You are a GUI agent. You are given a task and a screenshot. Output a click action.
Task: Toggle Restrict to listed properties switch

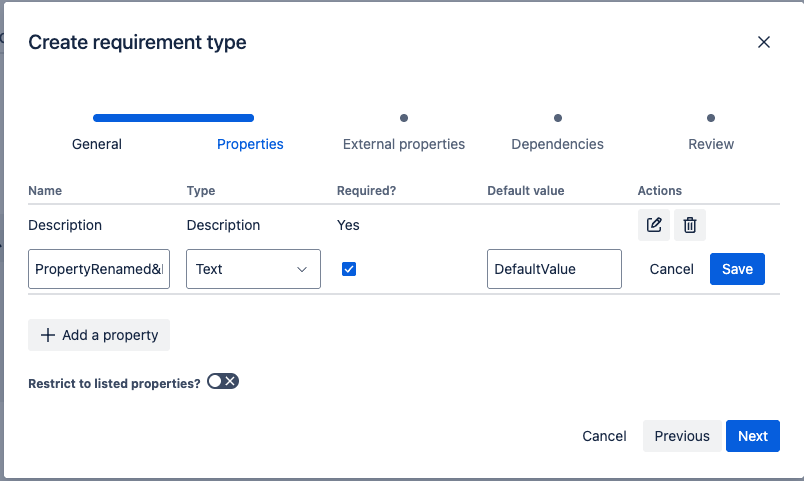(x=223, y=382)
